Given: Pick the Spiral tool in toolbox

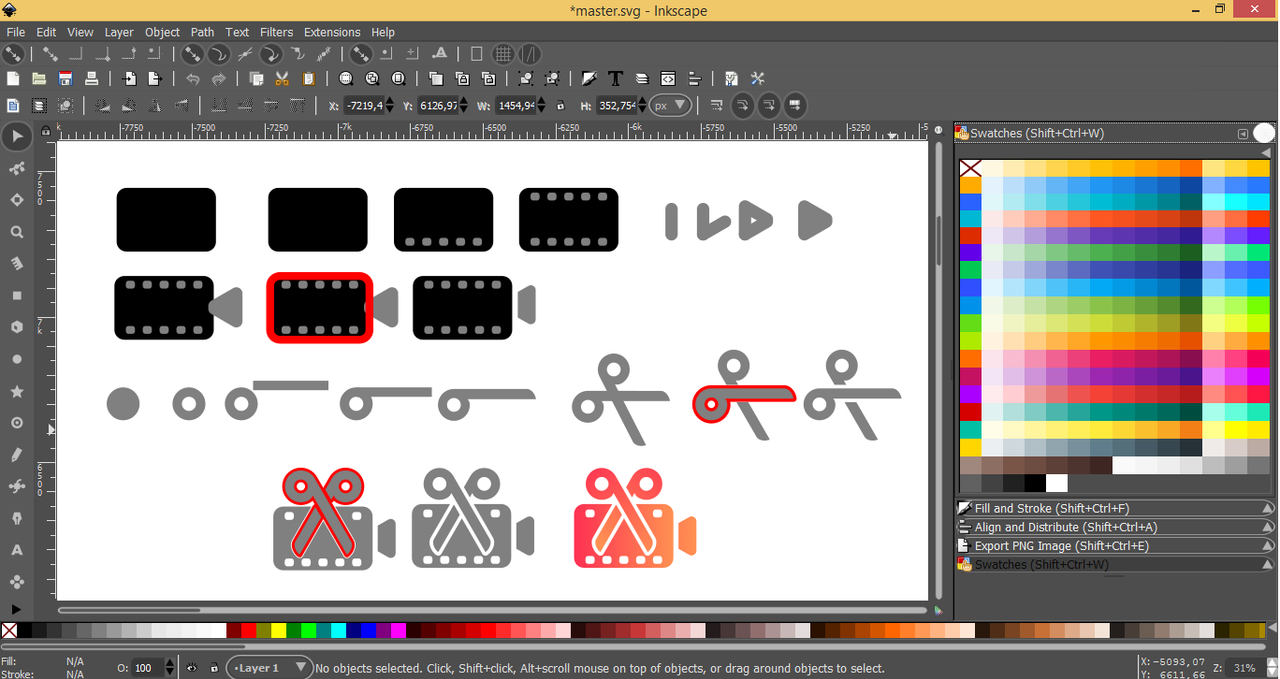Looking at the screenshot, I should click(16, 423).
